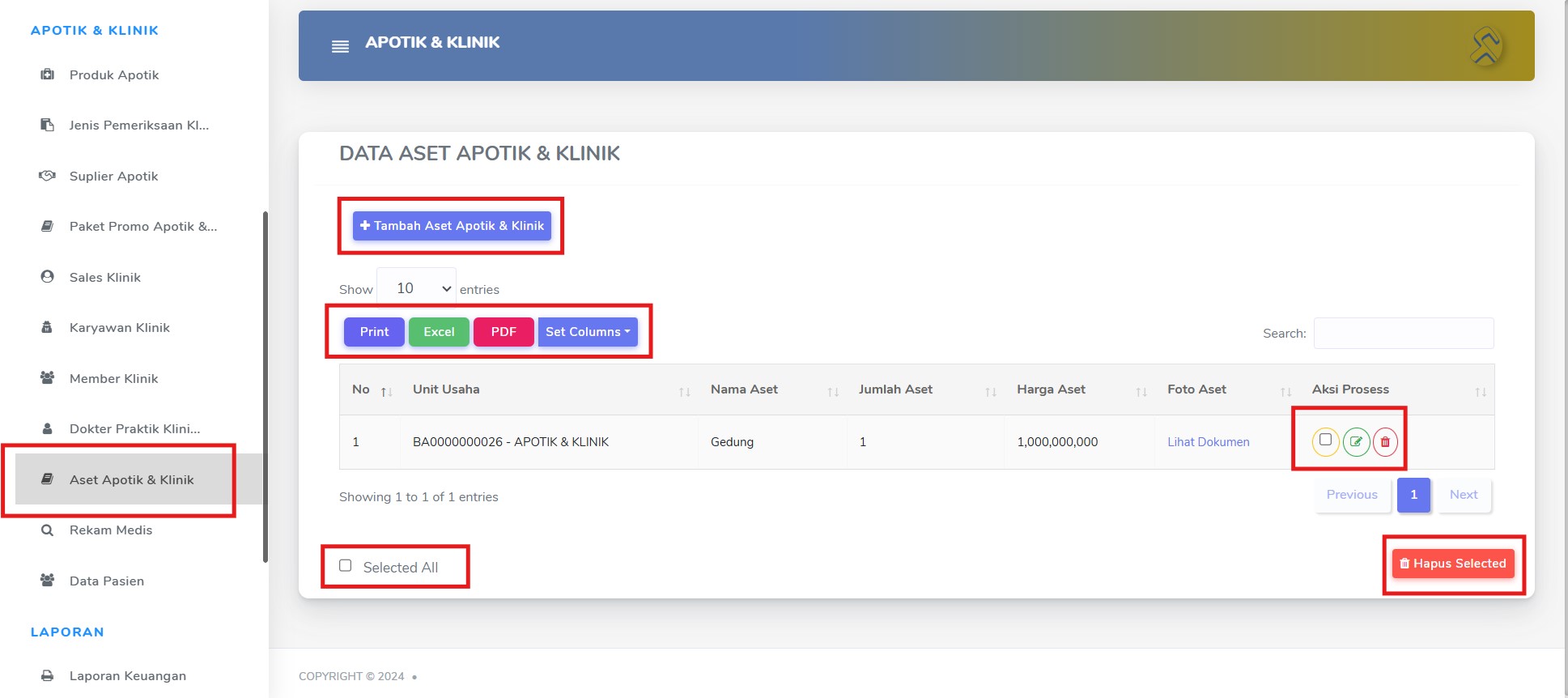
Task: Open Karyawan Klinik in the sidebar
Action: (x=119, y=327)
